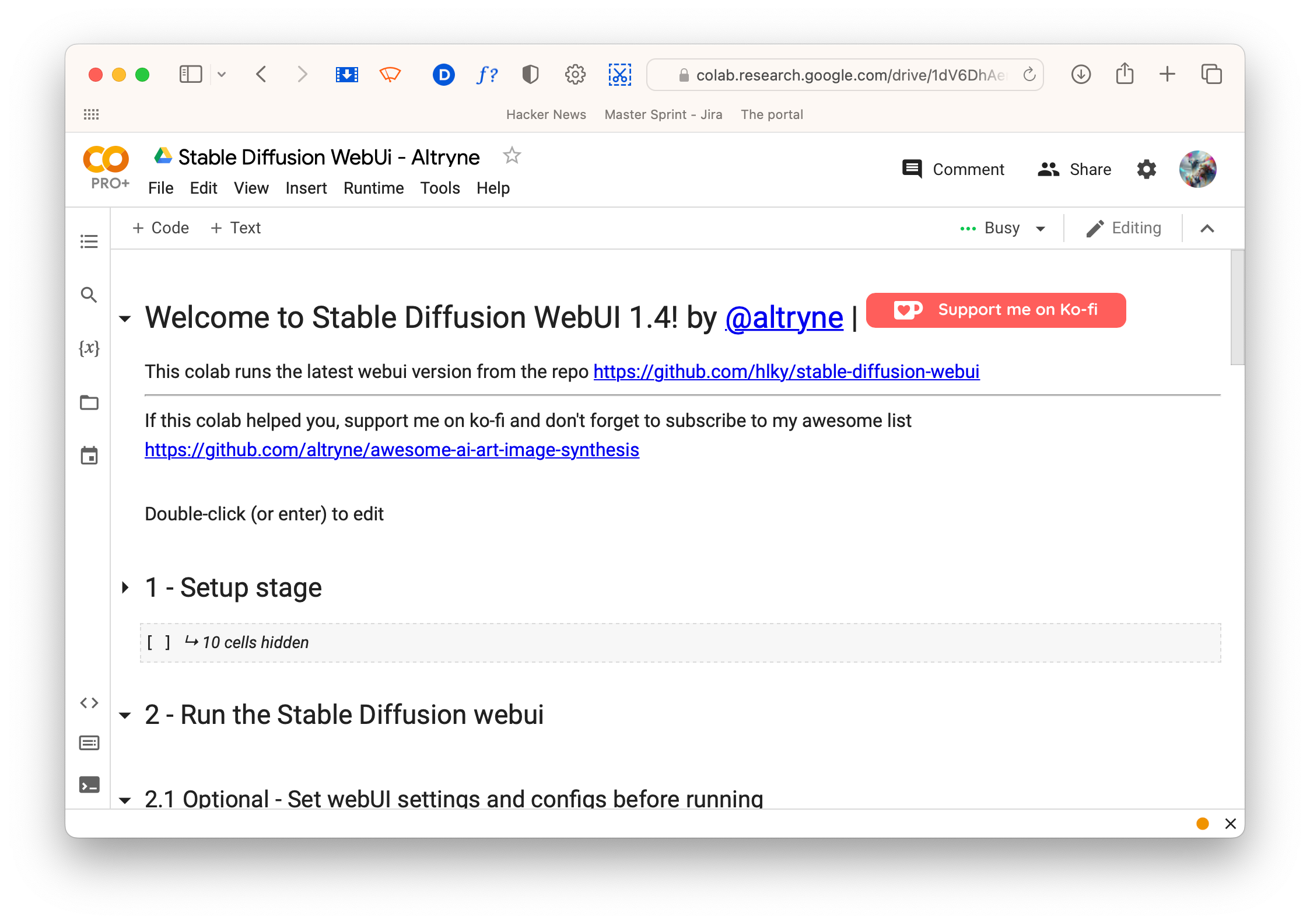Click the Safari address bar

tap(845, 75)
